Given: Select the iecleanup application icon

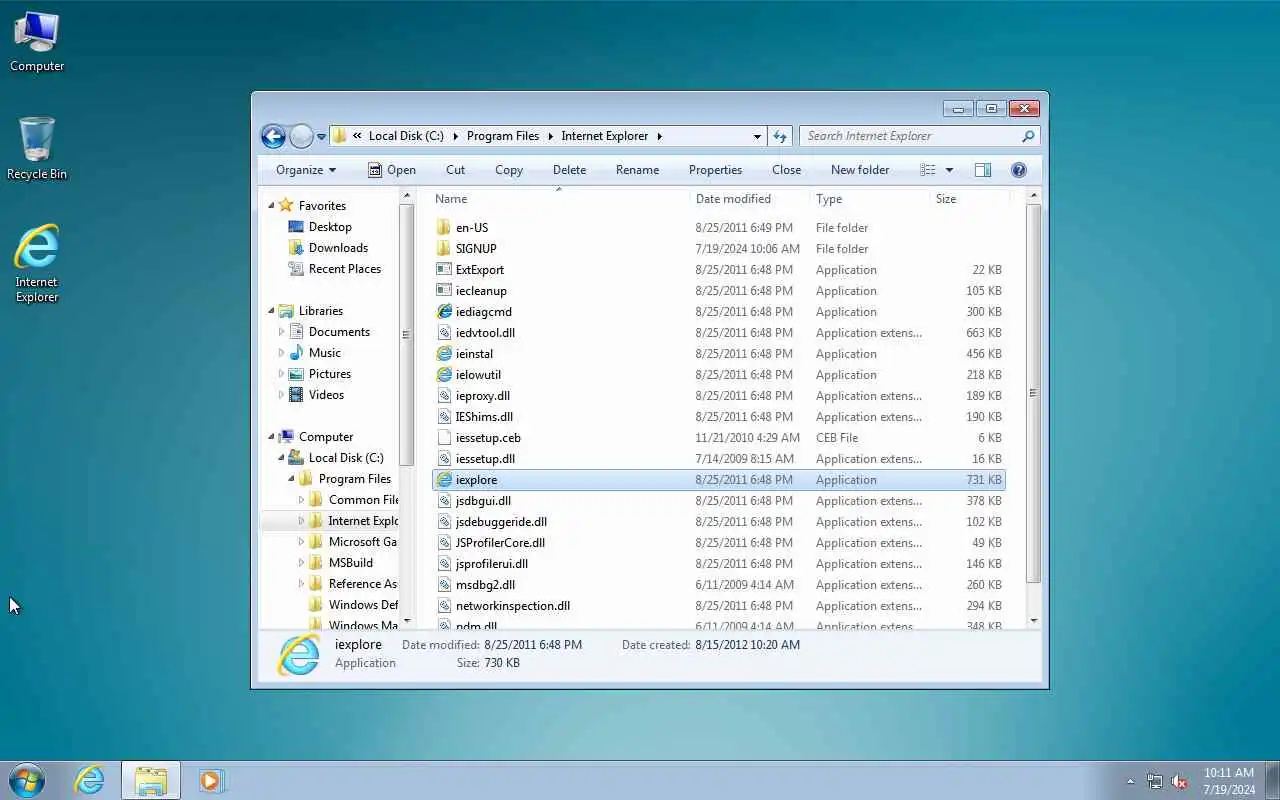Looking at the screenshot, I should click(x=445, y=291).
